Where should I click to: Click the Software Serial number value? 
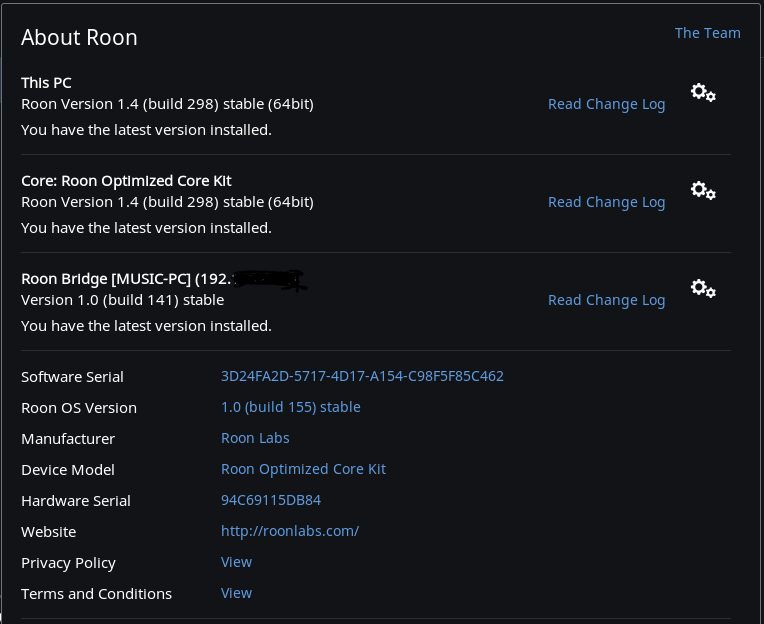[362, 377]
